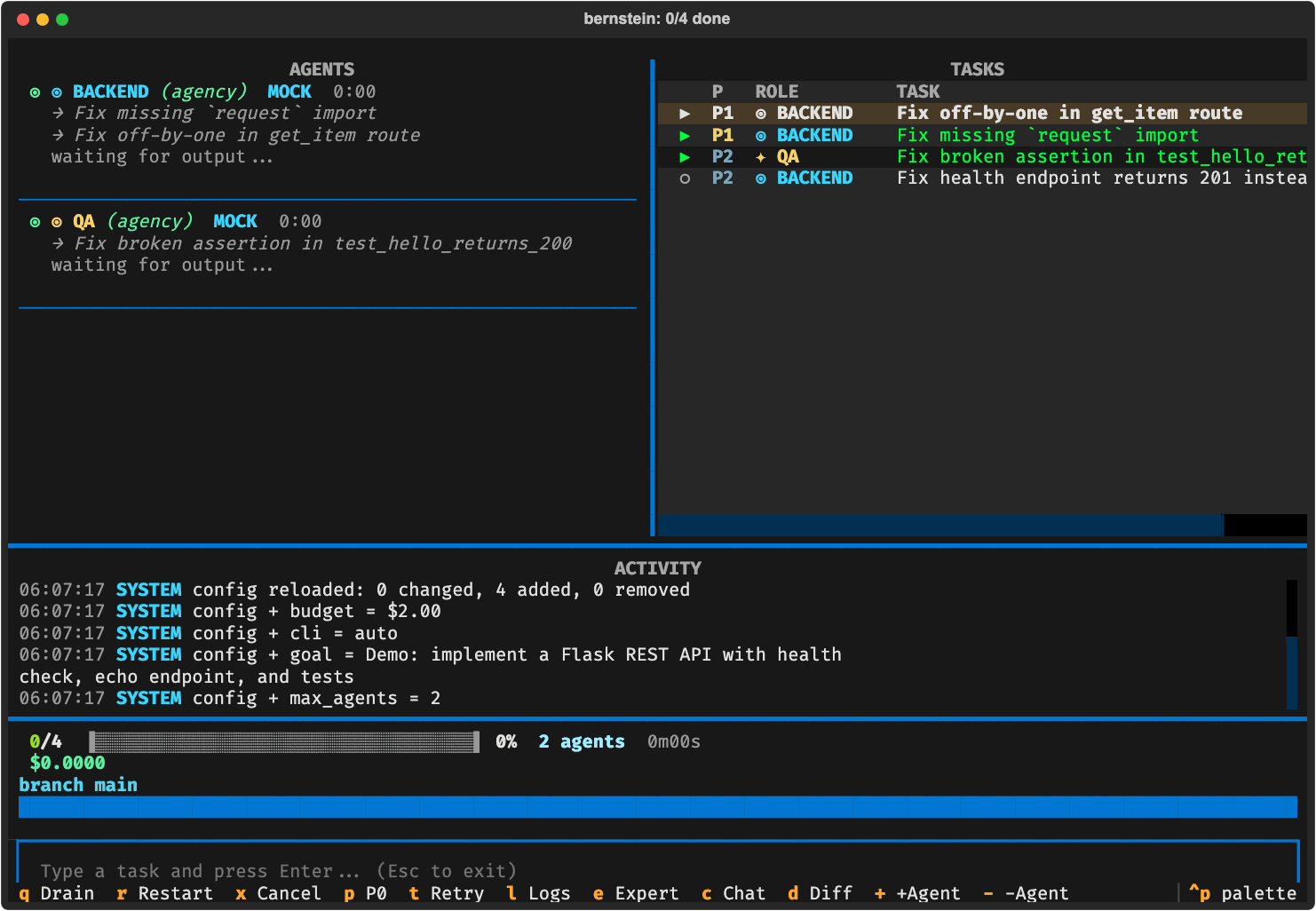Click the 'r Restart' shortcut in footer
This screenshot has width=1316, height=911.
tap(165, 893)
